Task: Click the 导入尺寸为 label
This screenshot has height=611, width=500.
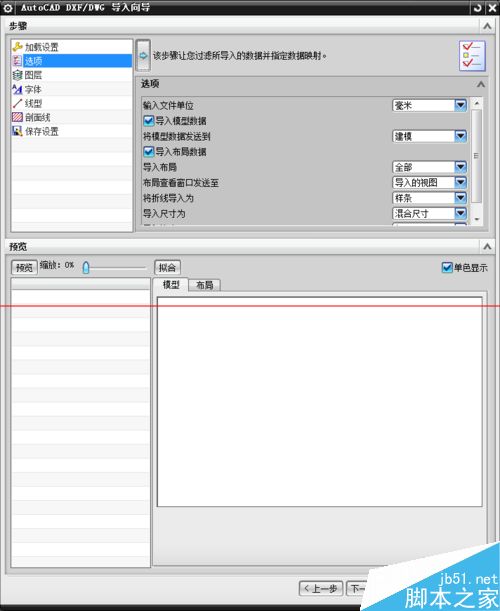Action: (164, 214)
